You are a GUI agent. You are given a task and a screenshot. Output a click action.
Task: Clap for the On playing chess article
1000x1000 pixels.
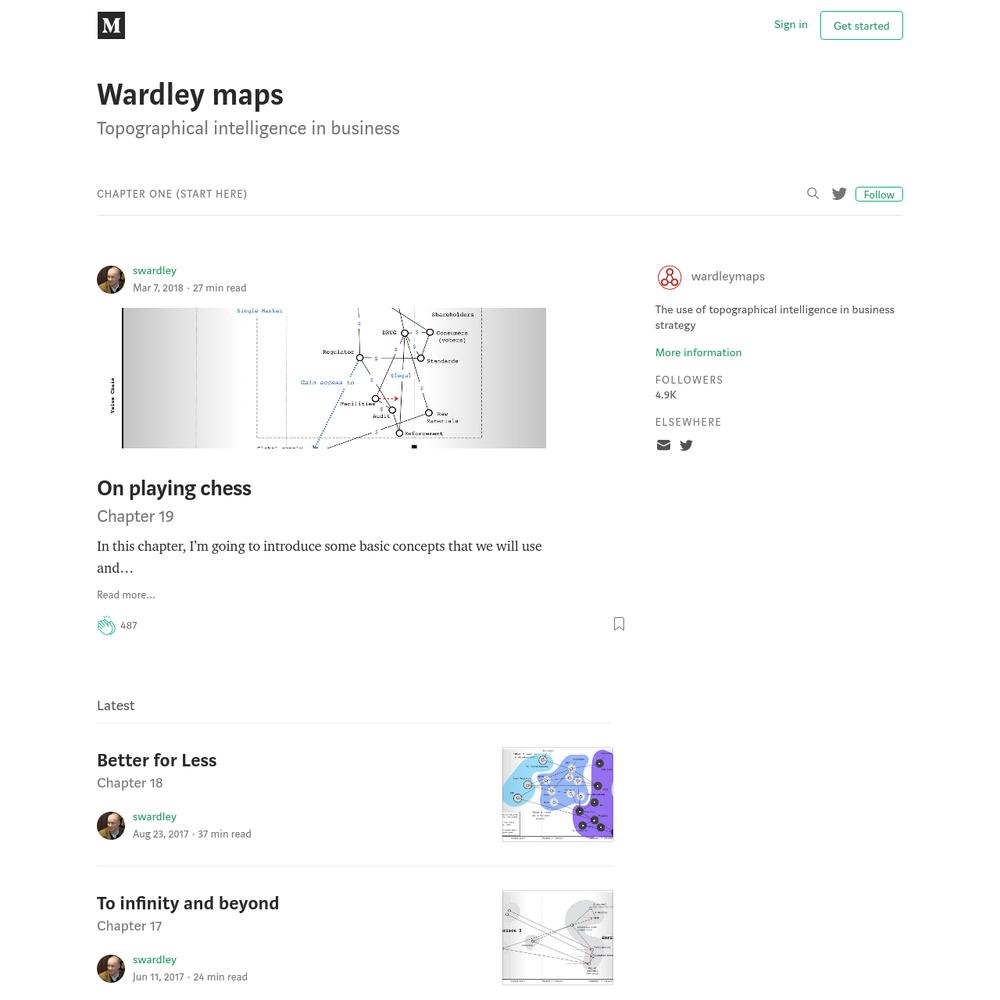[107, 626]
